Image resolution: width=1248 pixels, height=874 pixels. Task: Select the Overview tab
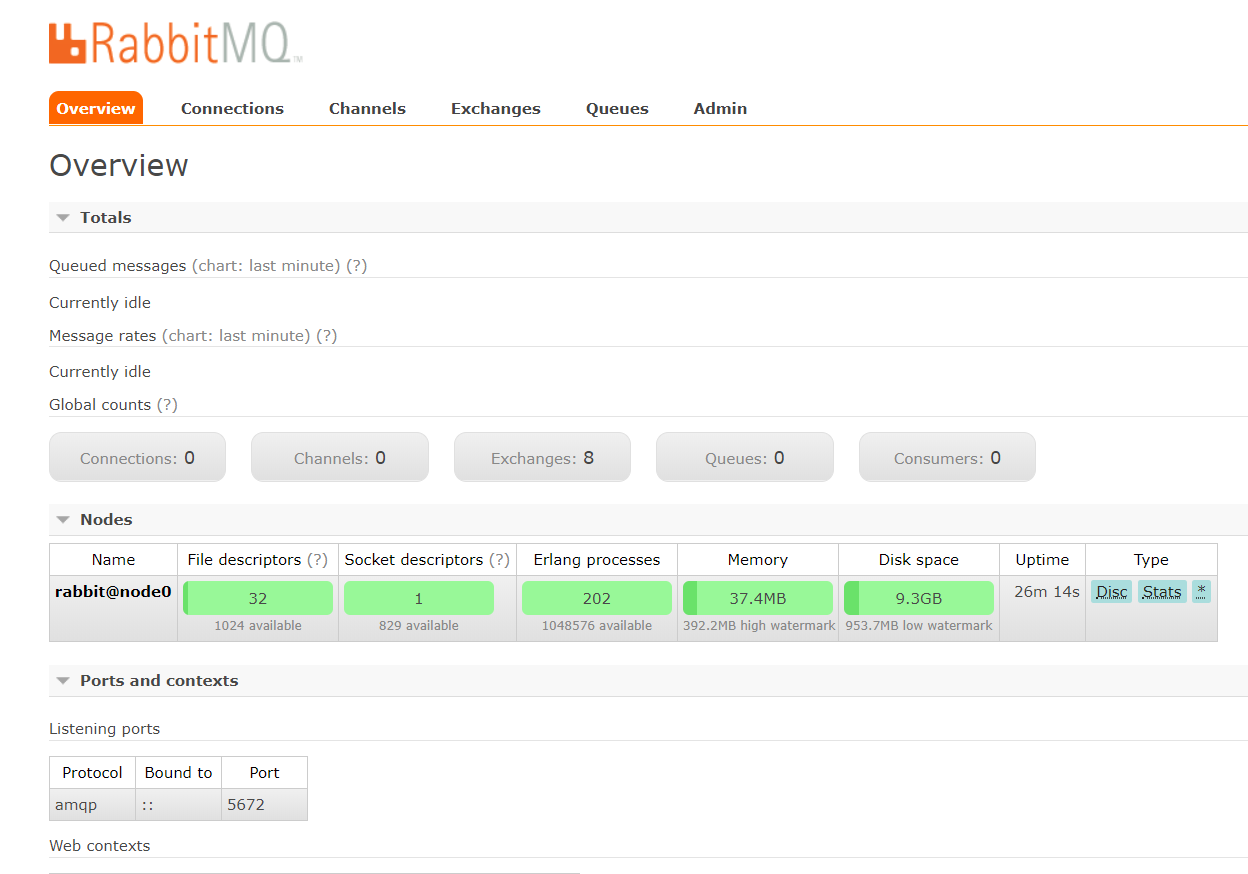tap(96, 108)
